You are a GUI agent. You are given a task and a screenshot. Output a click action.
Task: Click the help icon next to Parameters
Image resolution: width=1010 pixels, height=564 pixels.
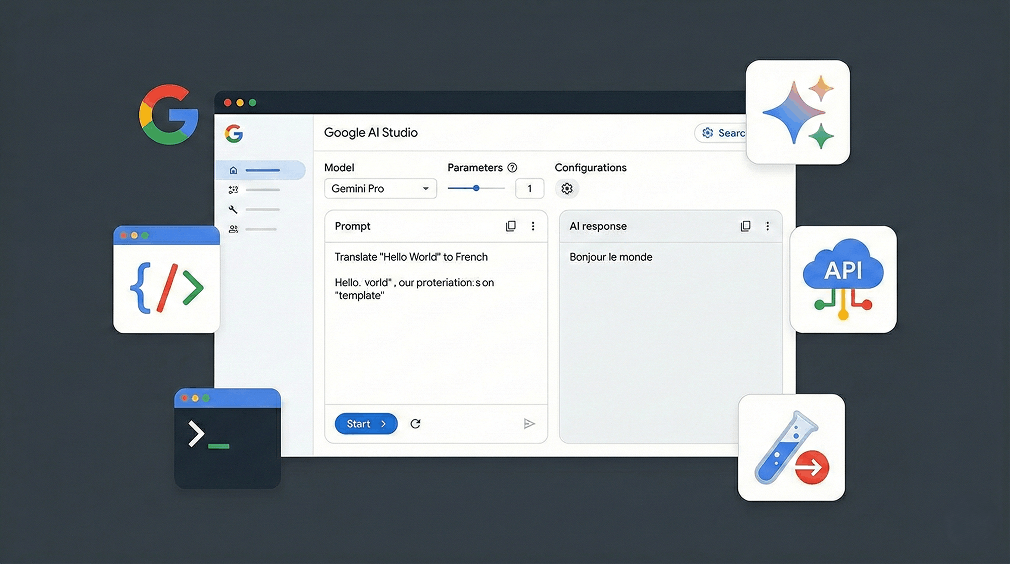tap(512, 167)
